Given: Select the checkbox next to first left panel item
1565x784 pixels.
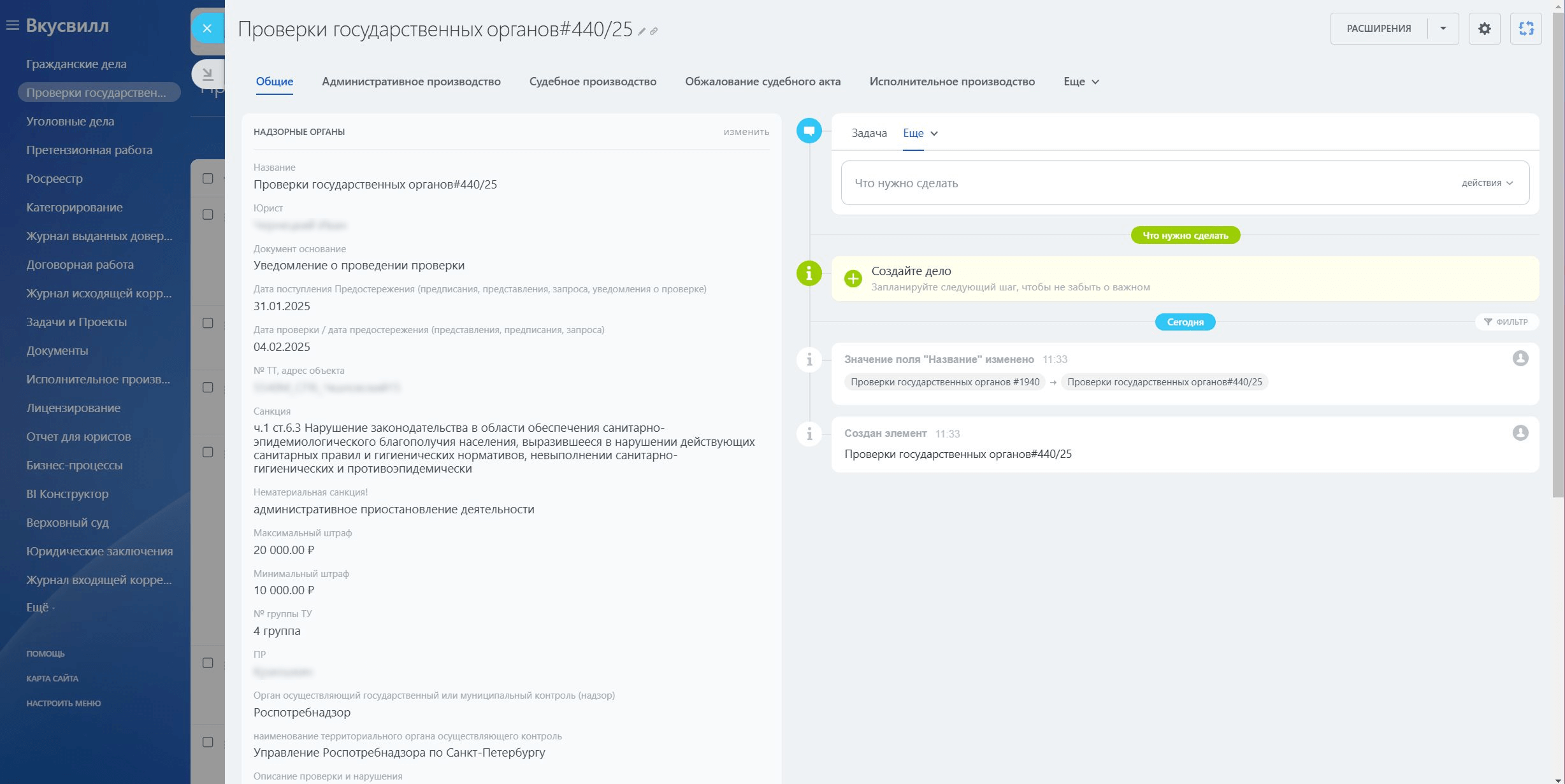Looking at the screenshot, I should (208, 178).
